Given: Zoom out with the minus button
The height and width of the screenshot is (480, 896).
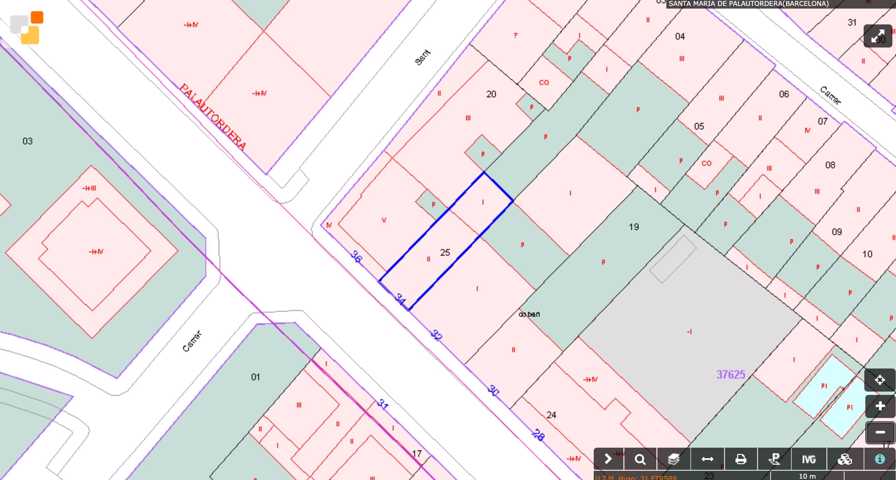Looking at the screenshot, I should [x=880, y=432].
